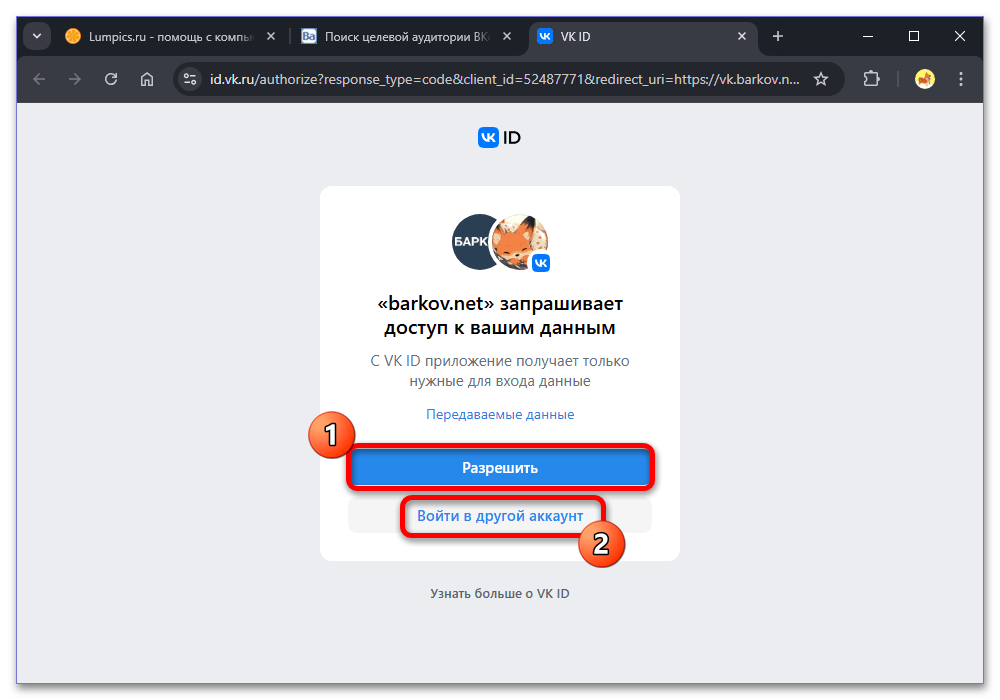
Task: Open a new browser tab
Action: 777,36
